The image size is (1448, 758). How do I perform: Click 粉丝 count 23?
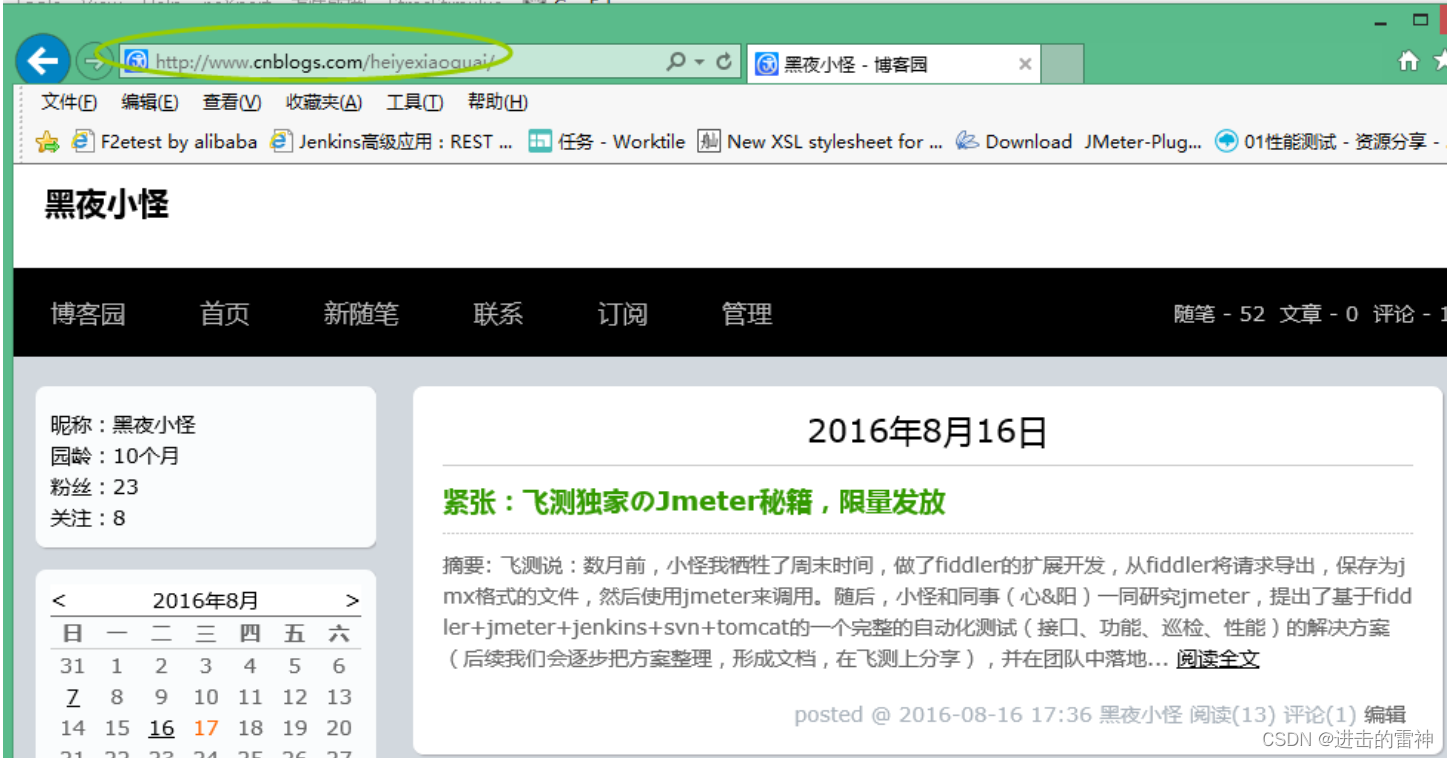126,487
